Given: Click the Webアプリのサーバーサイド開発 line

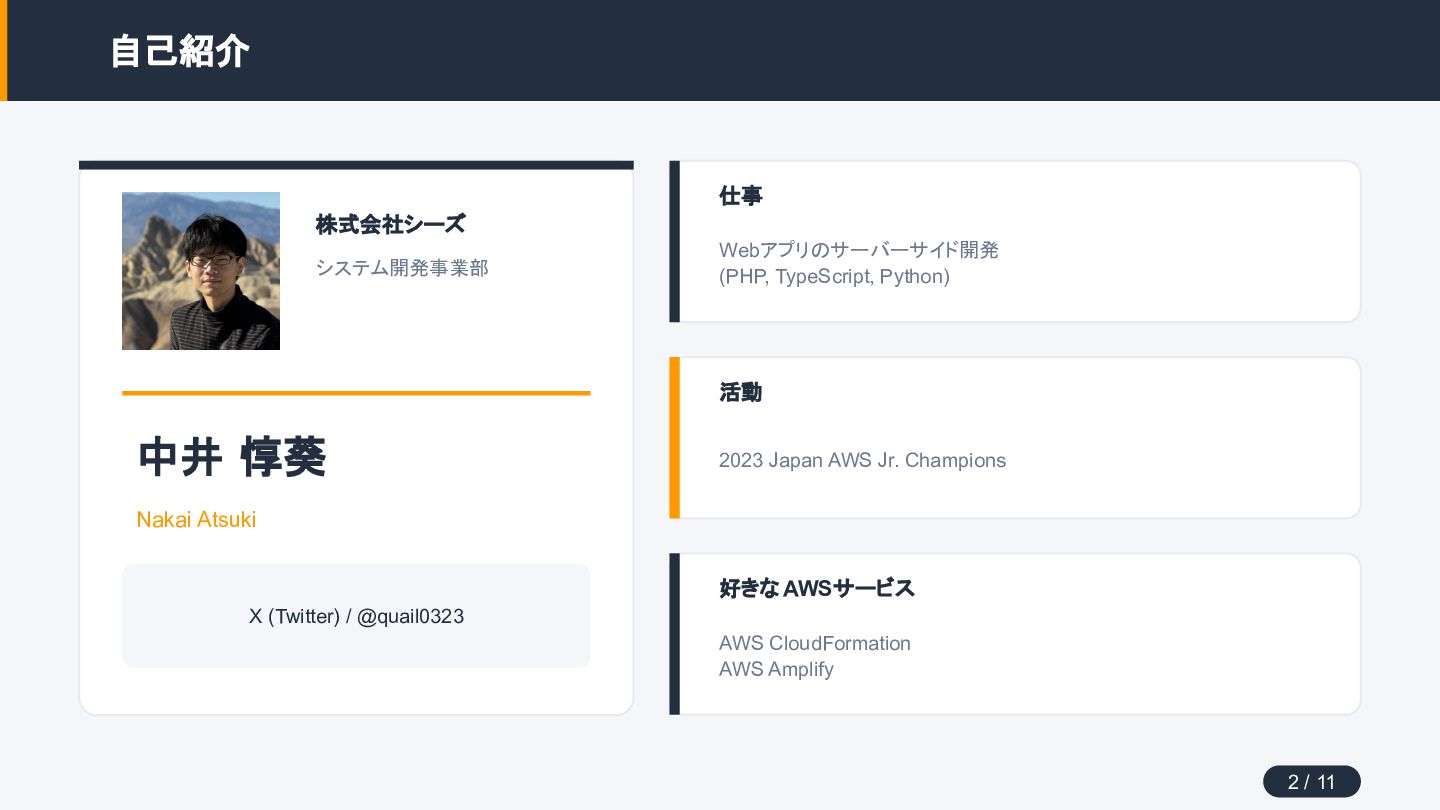Looking at the screenshot, I should pyautogui.click(x=859, y=250).
